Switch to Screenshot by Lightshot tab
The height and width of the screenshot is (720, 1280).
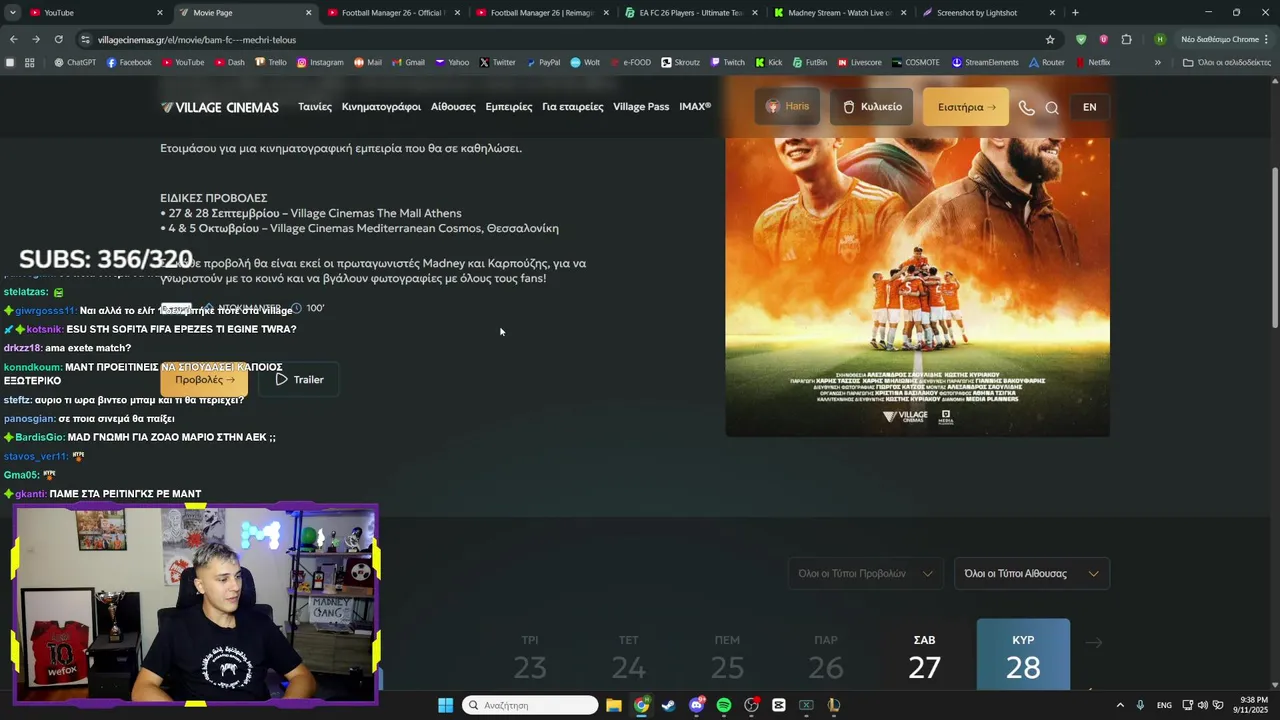click(x=988, y=13)
